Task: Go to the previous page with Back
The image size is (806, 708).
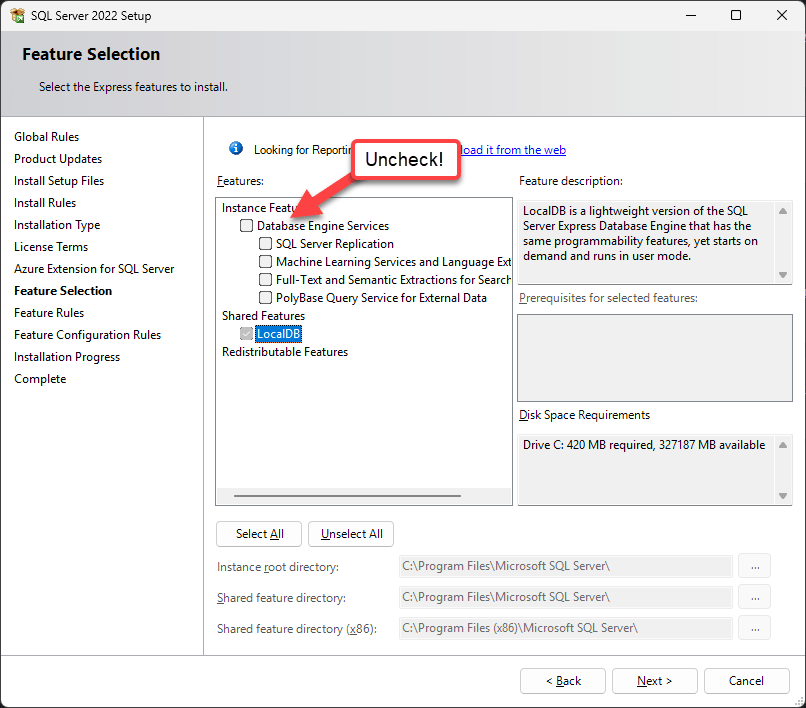Action: [563, 681]
